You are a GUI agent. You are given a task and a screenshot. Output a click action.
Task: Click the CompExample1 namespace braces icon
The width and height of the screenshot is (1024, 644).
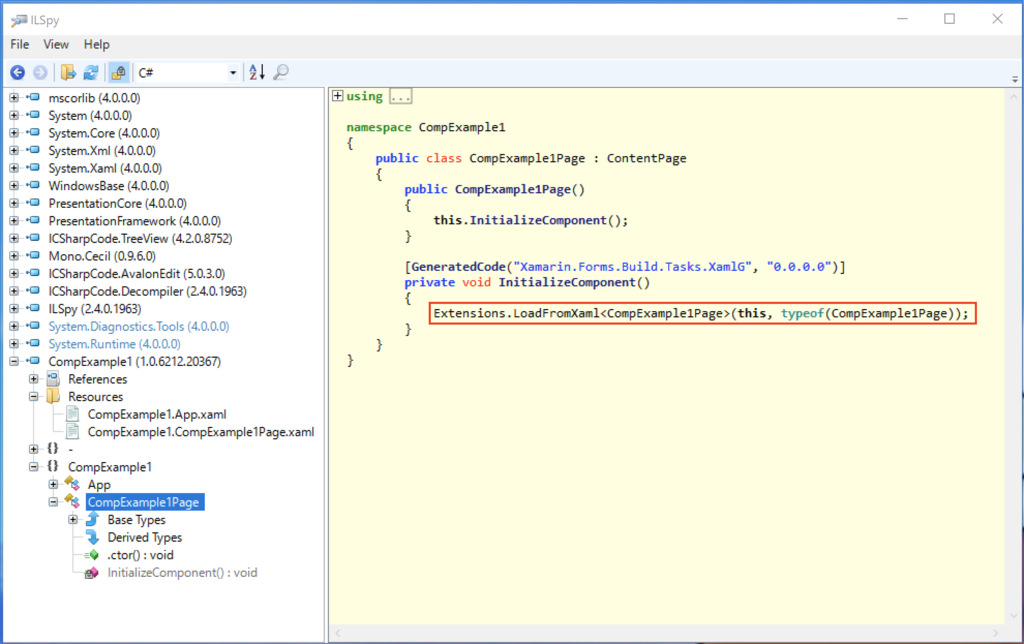53,466
